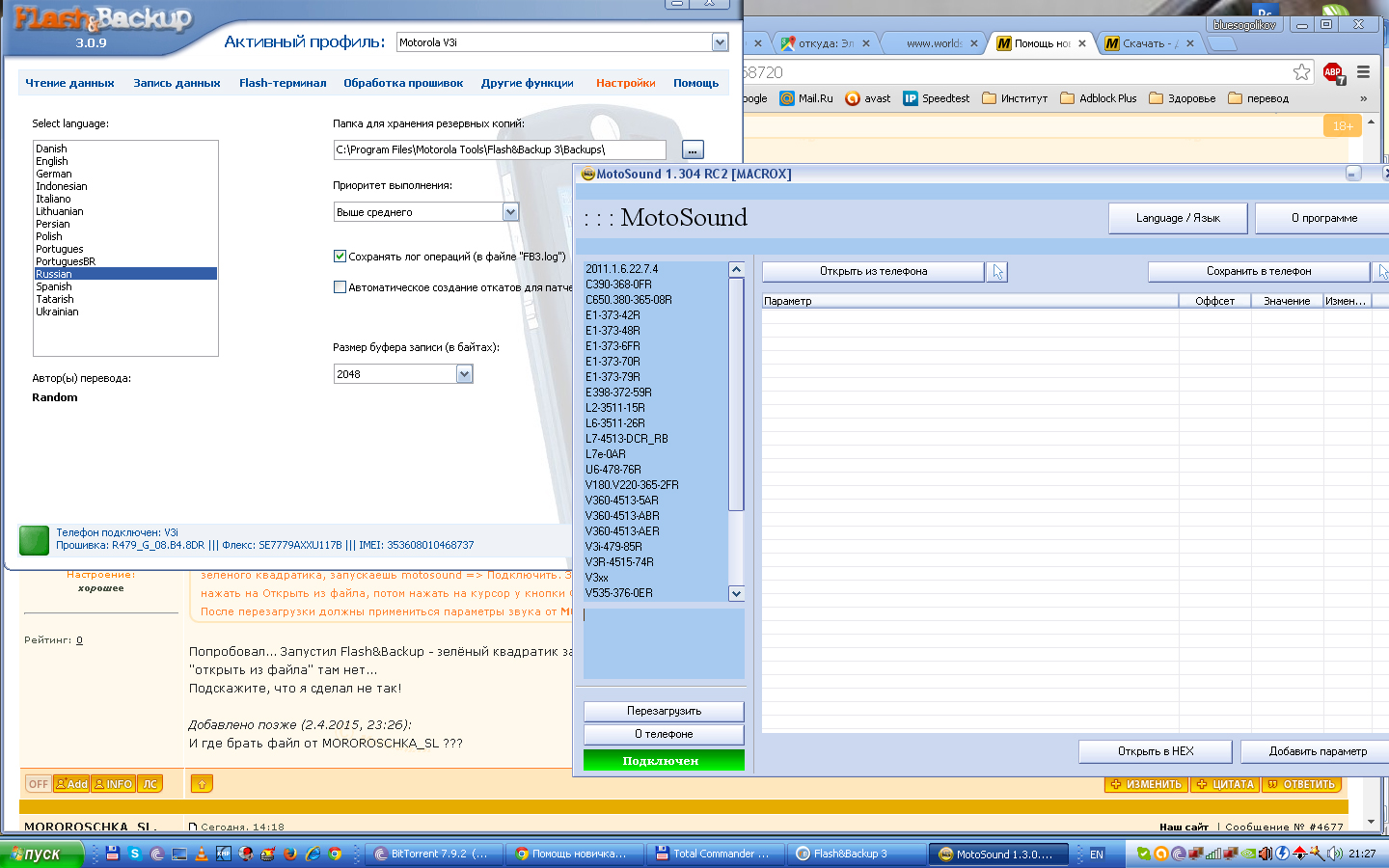The height and width of the screenshot is (868, 1389).
Task: Open Start menu пуск button
Action: pyautogui.click(x=42, y=854)
